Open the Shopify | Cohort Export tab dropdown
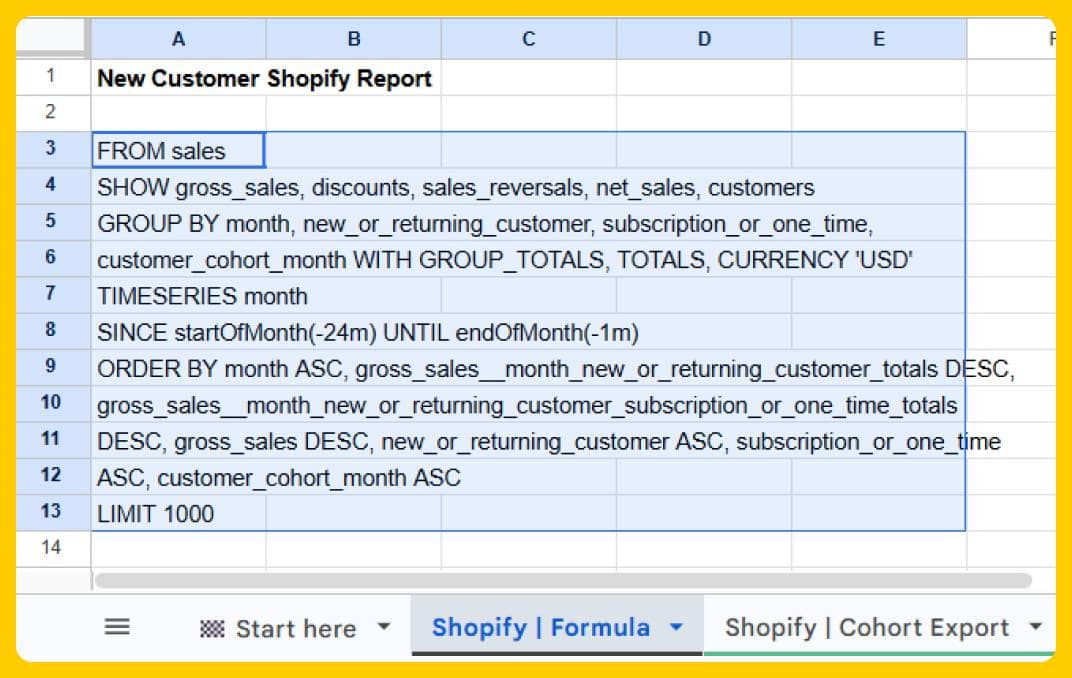 pos(1036,625)
